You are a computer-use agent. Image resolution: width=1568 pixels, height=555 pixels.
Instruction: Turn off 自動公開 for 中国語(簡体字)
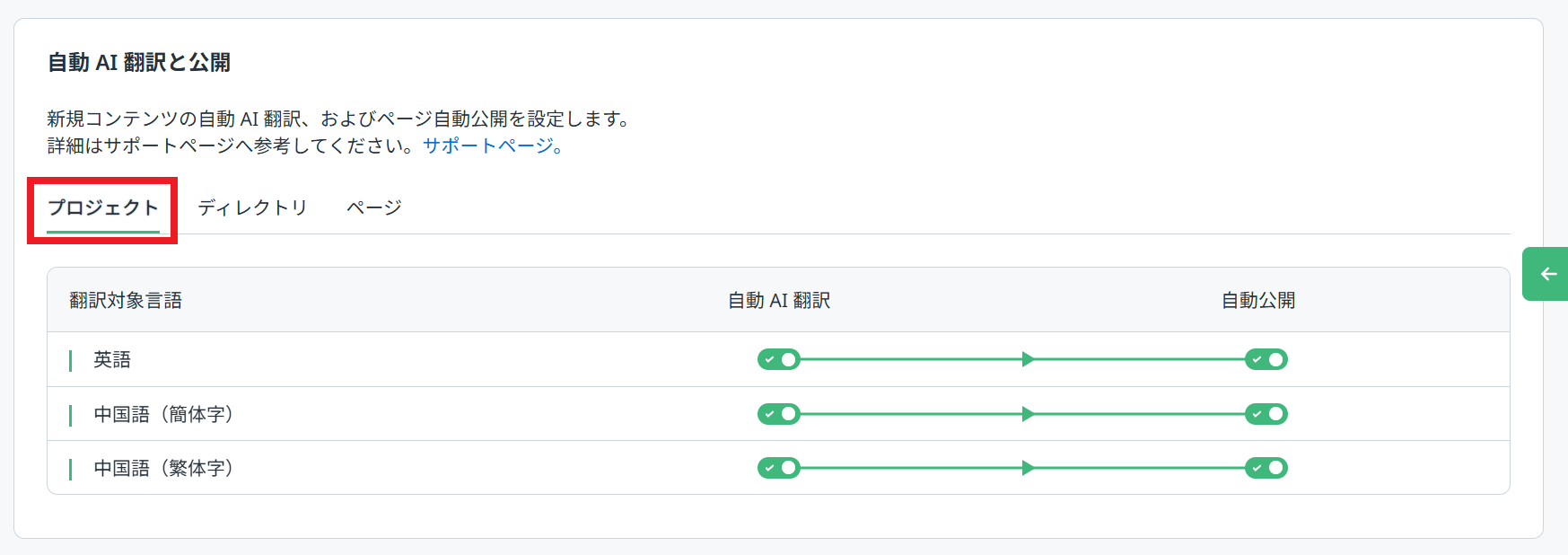[x=1266, y=414]
